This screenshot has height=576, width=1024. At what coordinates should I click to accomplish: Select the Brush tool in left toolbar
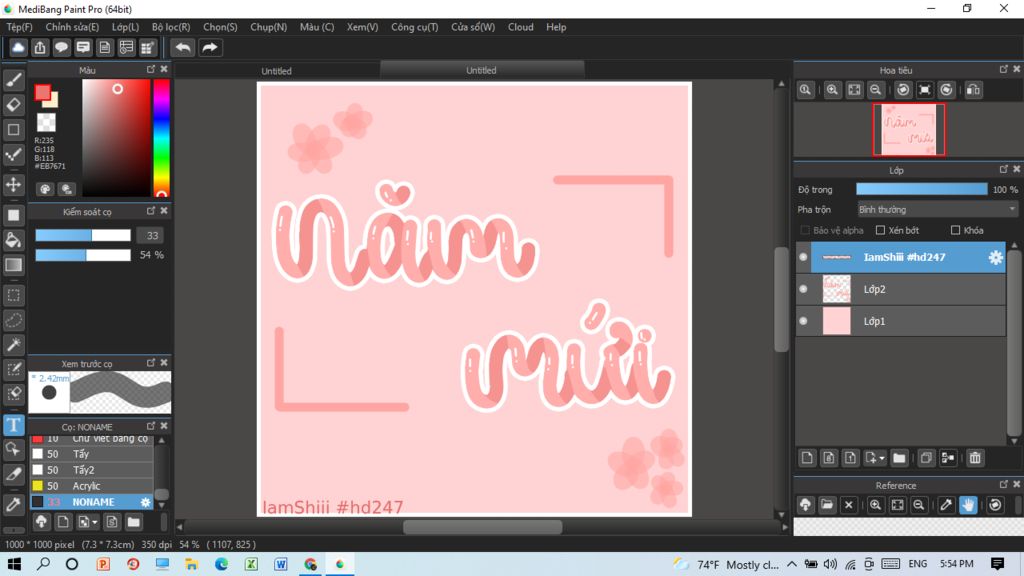[x=14, y=79]
